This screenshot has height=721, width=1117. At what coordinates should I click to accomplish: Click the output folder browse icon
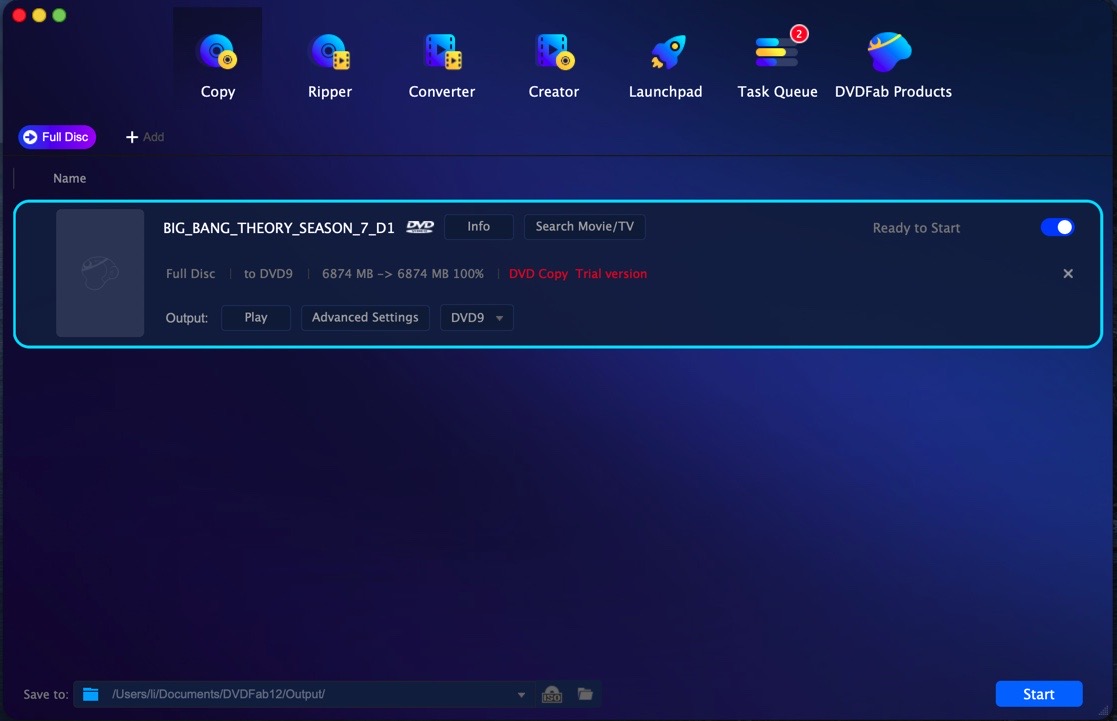coord(585,694)
